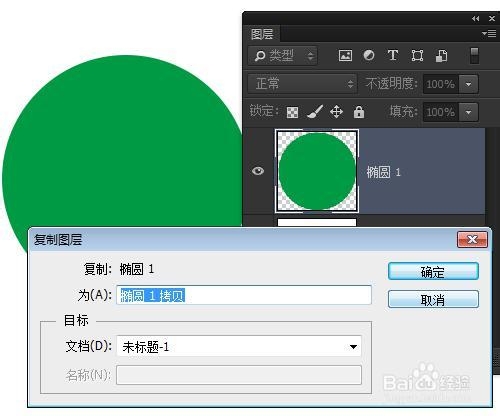
Task: Lock position move icon
Action: [336, 112]
